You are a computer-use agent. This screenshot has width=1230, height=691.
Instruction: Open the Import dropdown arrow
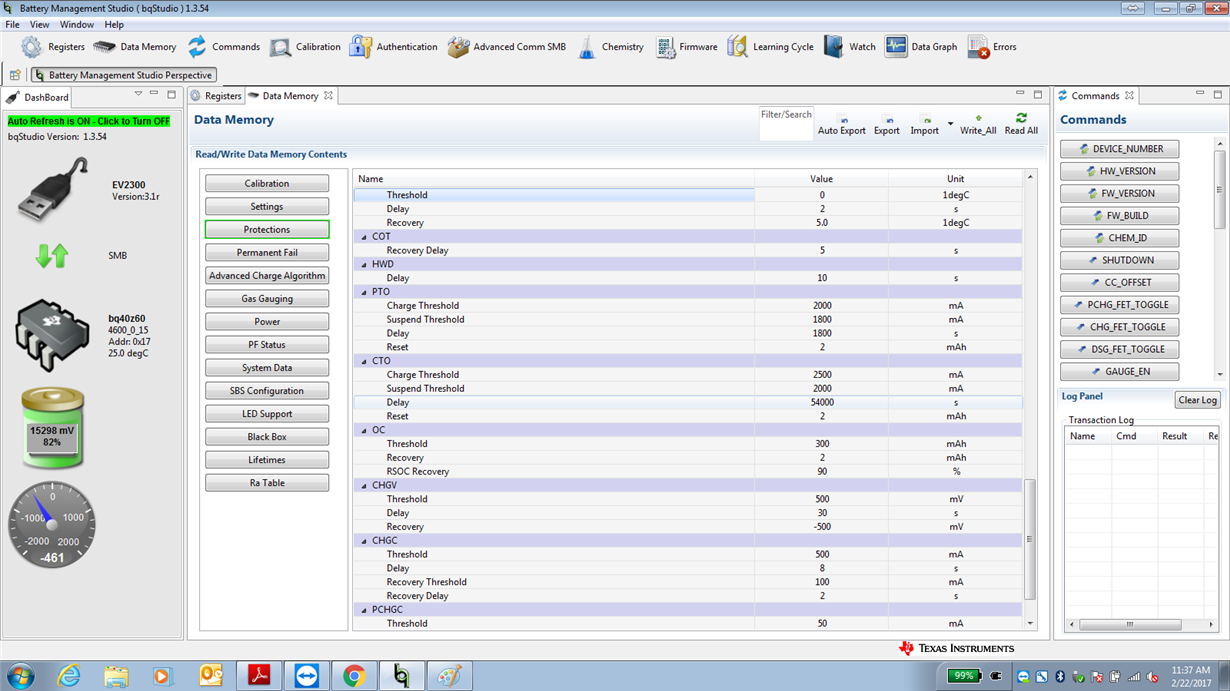pyautogui.click(x=950, y=124)
